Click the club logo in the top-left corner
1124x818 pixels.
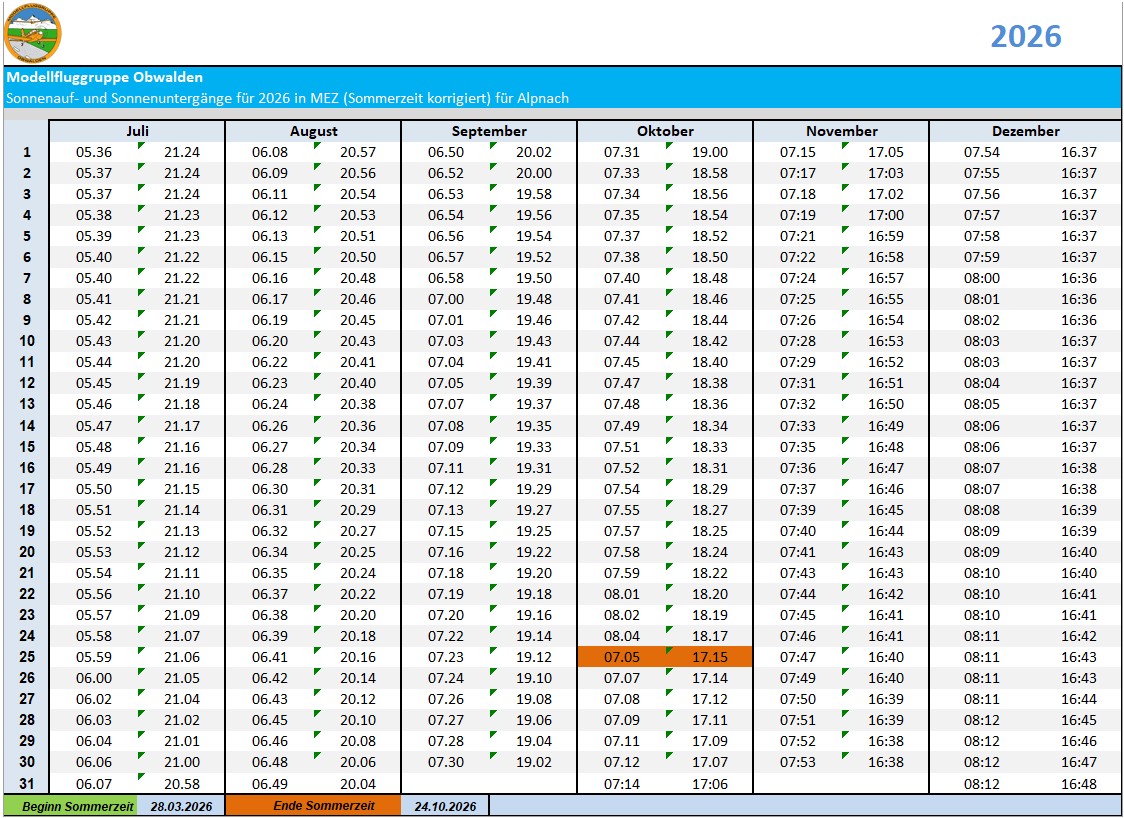(x=33, y=33)
